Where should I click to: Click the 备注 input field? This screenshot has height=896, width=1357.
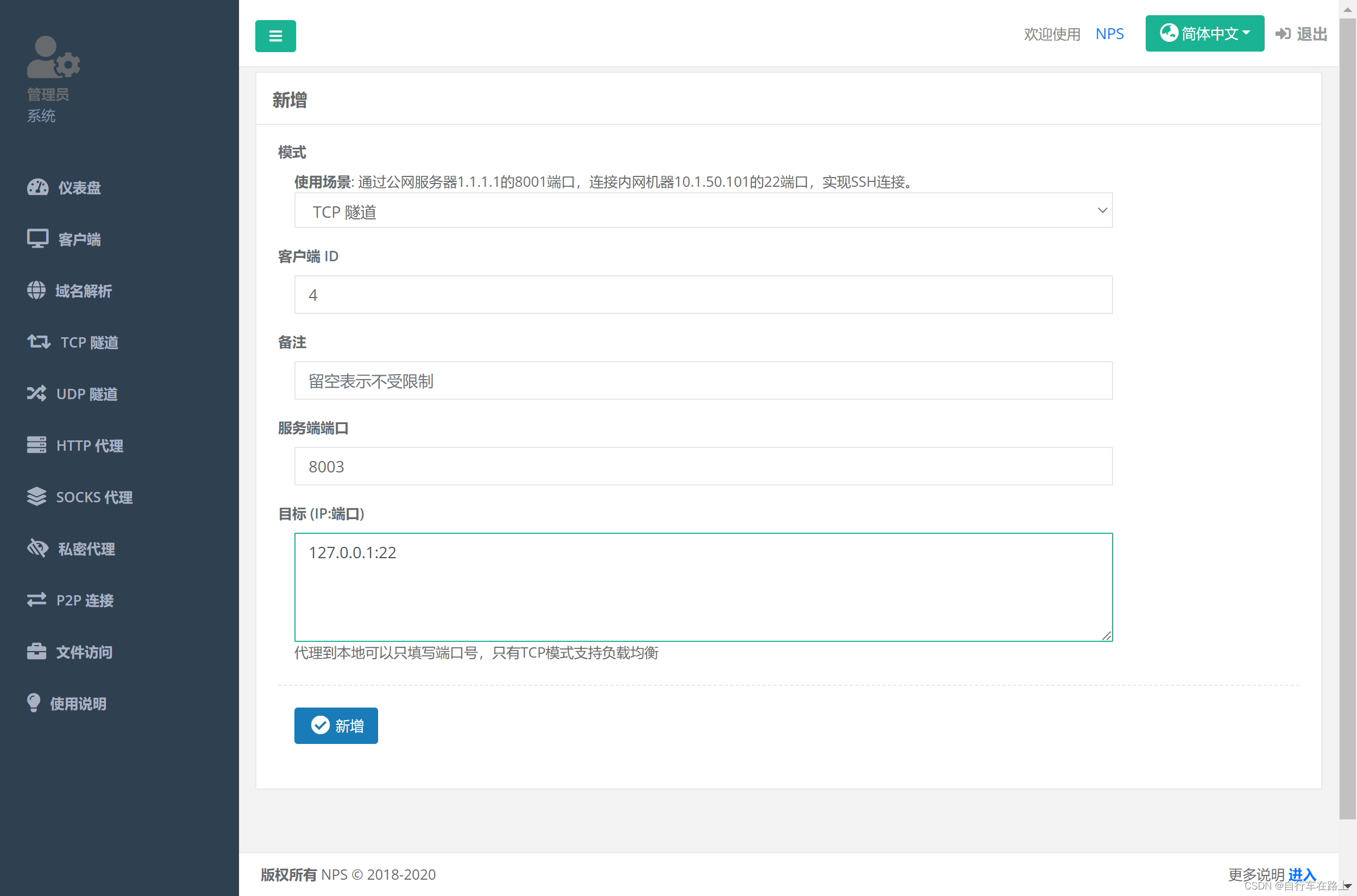703,380
